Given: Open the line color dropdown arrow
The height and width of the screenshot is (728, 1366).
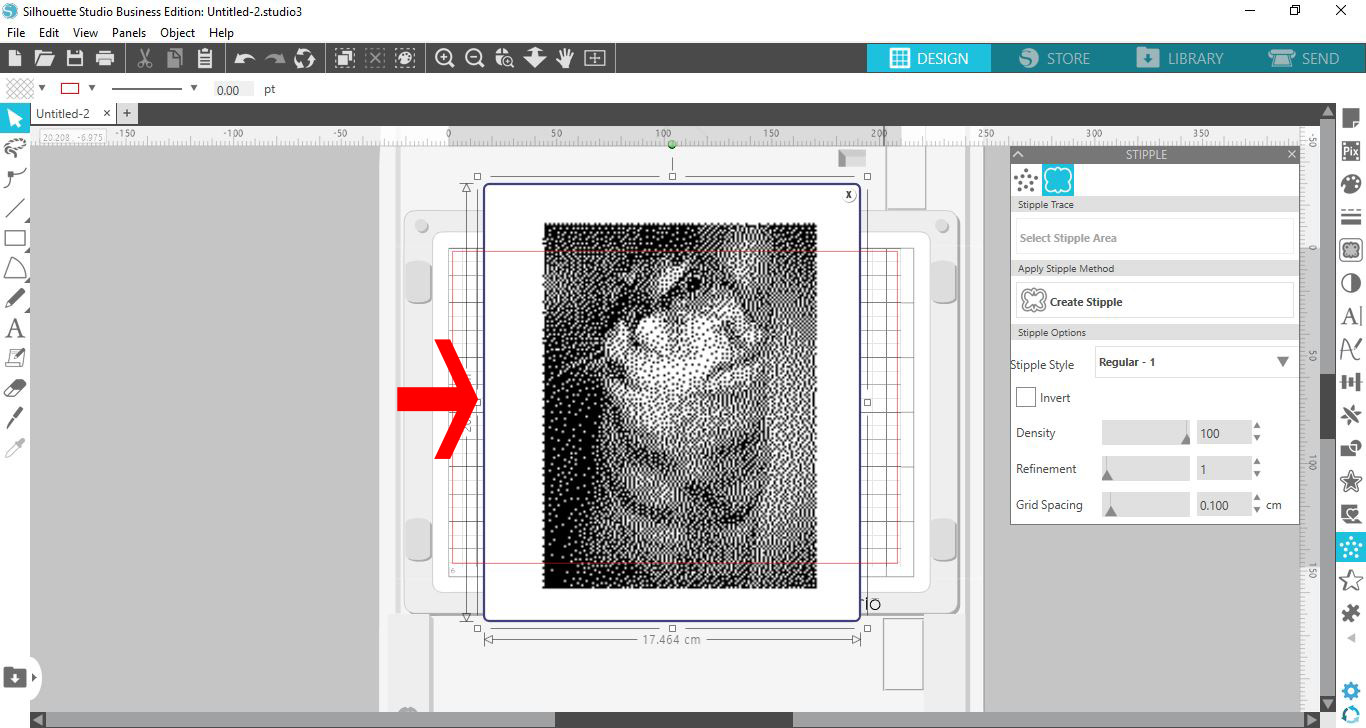Looking at the screenshot, I should point(92,88).
